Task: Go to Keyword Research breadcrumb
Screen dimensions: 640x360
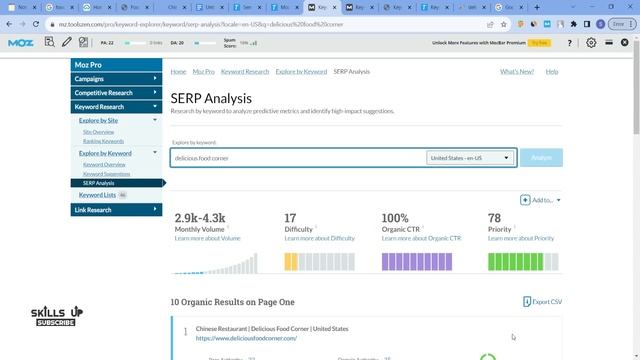Action: [x=245, y=71]
